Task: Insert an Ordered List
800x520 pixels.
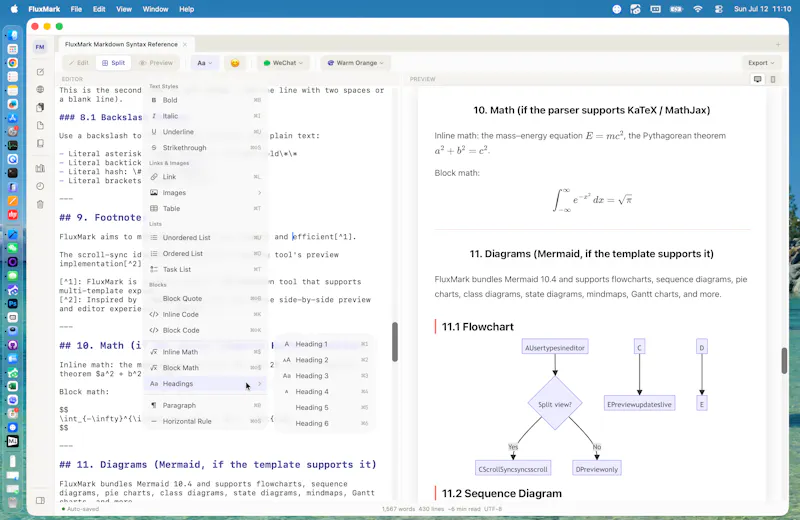Action: (205, 253)
